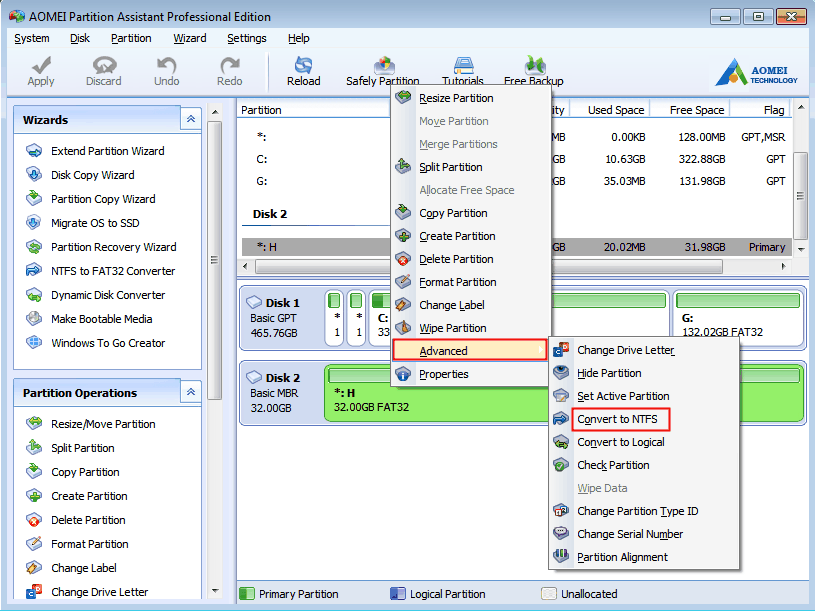
Task: Click the Format Partition sidebar icon
Action: click(x=34, y=544)
